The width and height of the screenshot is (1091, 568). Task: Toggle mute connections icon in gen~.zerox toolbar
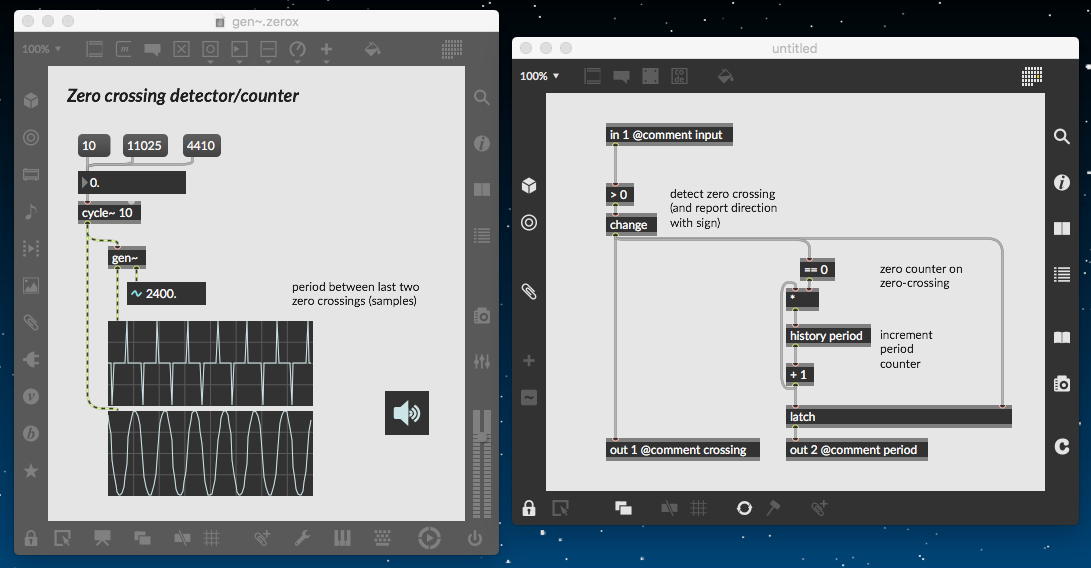click(x=182, y=538)
